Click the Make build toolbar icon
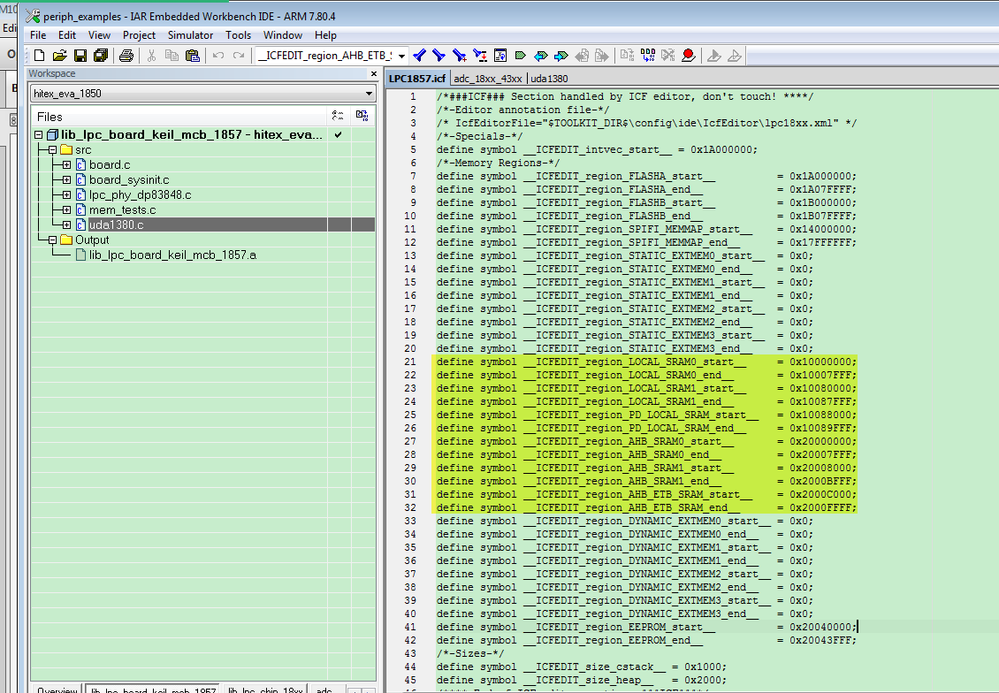The width and height of the screenshot is (999, 693). point(648,56)
